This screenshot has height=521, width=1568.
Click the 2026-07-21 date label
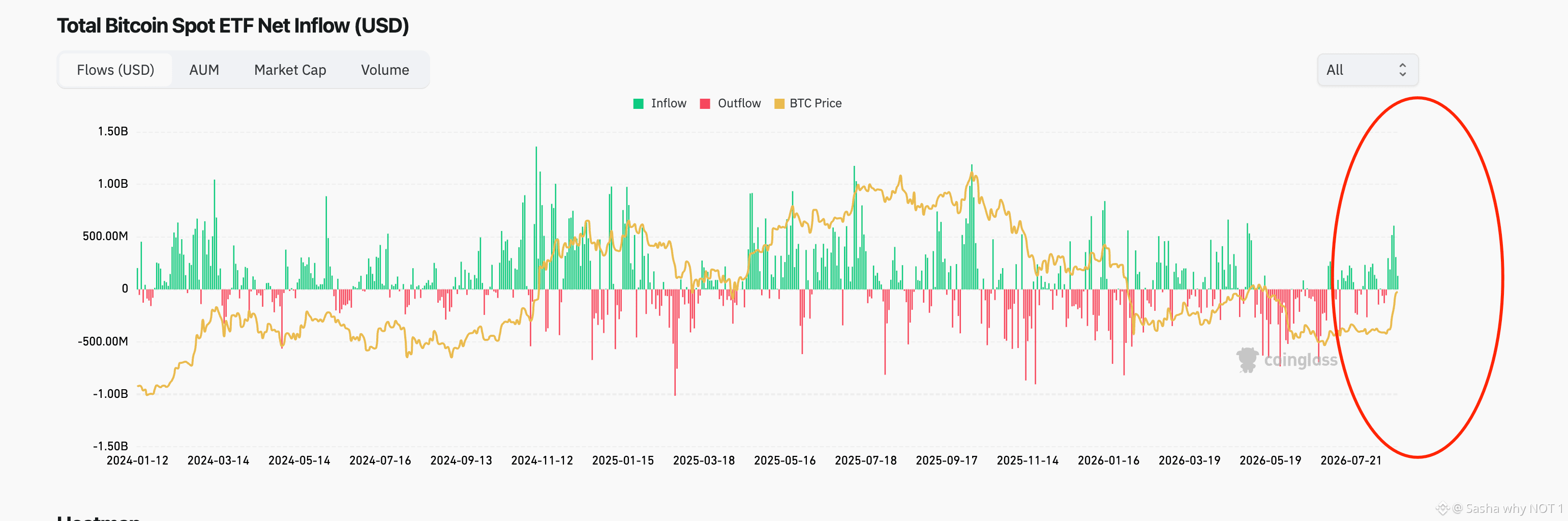pos(1351,460)
